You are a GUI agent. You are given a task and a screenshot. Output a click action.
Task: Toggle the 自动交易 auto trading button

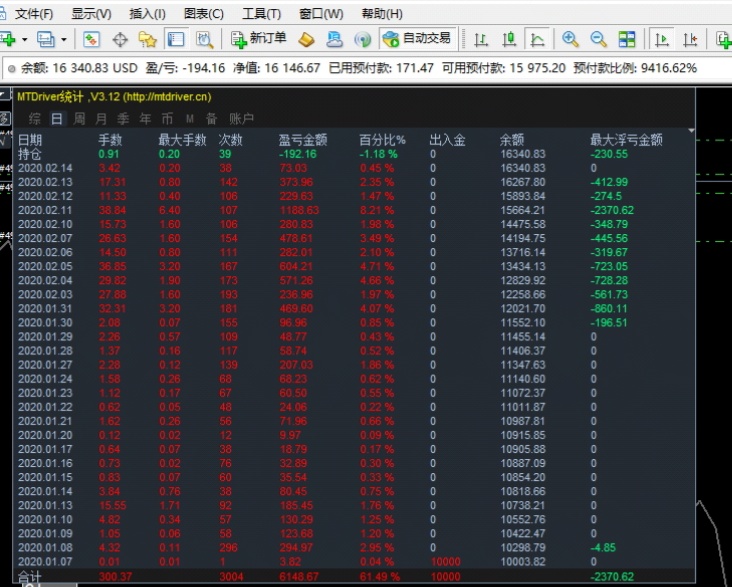(417, 39)
